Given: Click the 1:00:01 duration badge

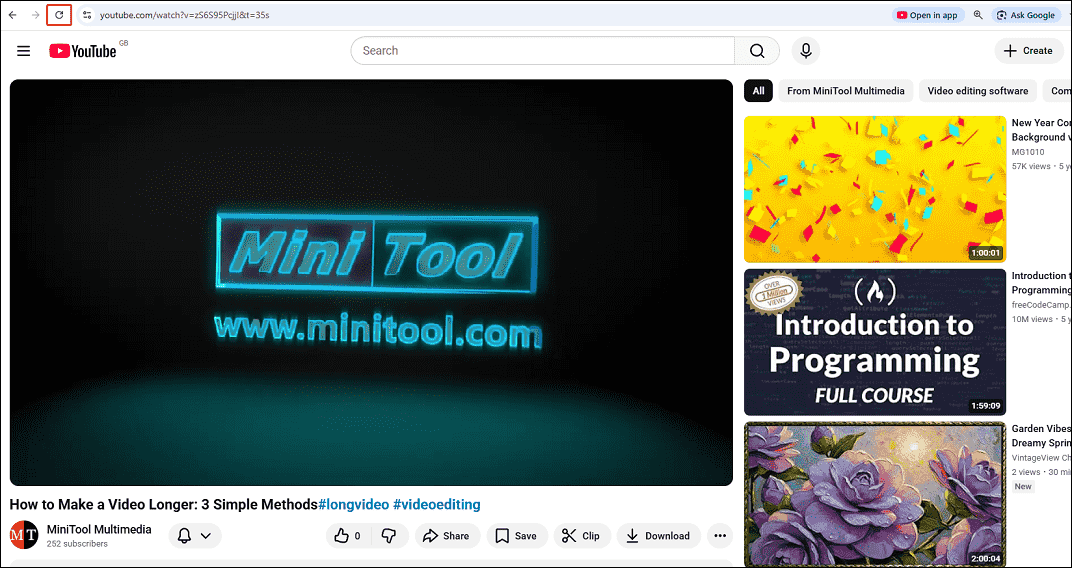Looking at the screenshot, I should tap(985, 253).
